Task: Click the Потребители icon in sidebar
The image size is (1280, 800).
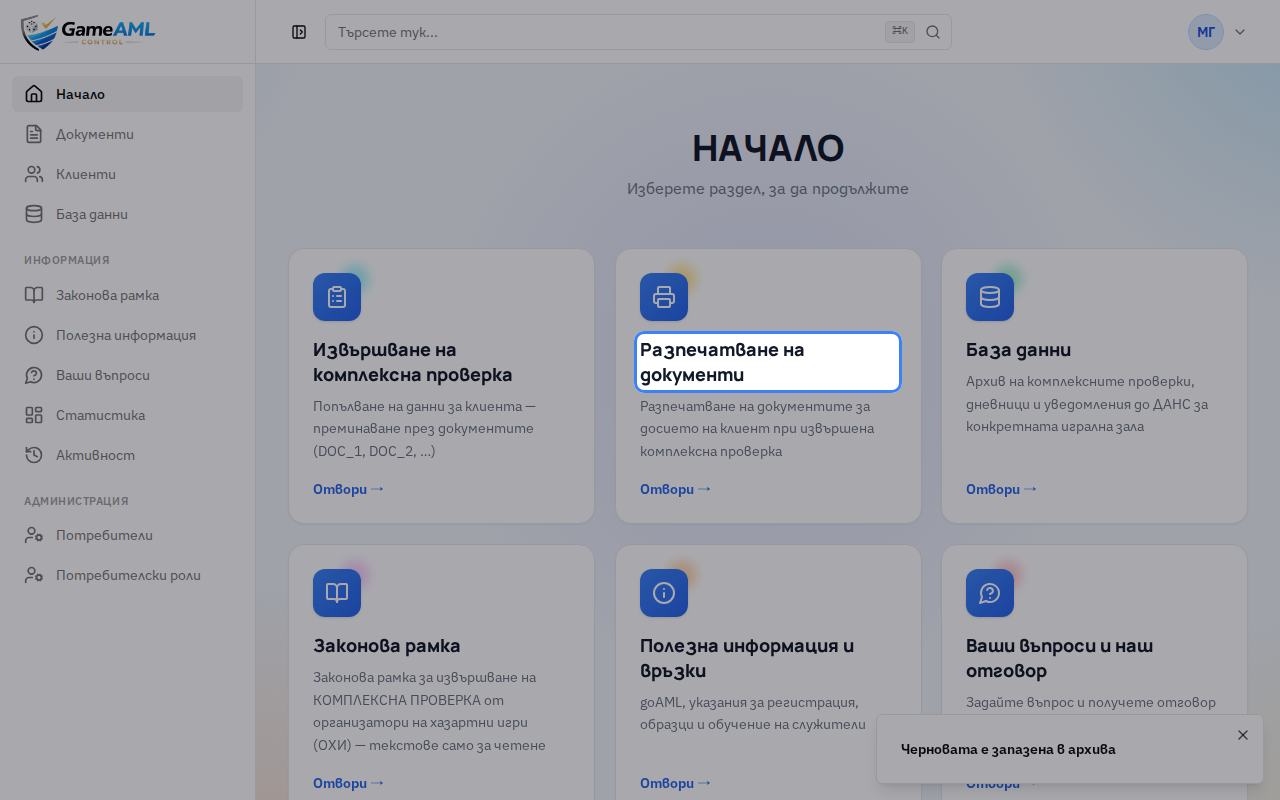Action: [34, 535]
